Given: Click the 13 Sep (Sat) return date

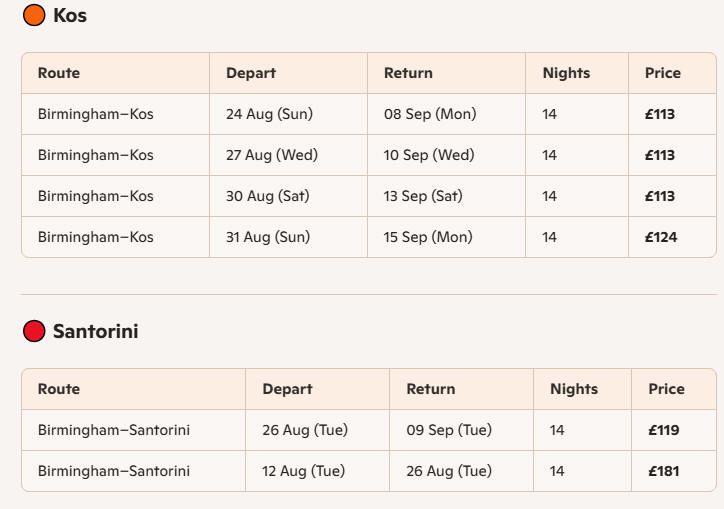Looking at the screenshot, I should (x=423, y=196).
